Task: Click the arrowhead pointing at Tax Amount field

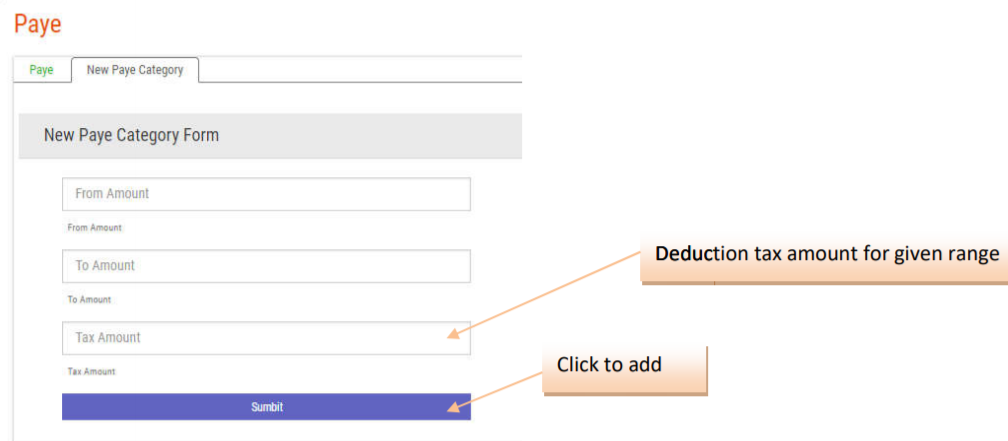Action: click(455, 334)
